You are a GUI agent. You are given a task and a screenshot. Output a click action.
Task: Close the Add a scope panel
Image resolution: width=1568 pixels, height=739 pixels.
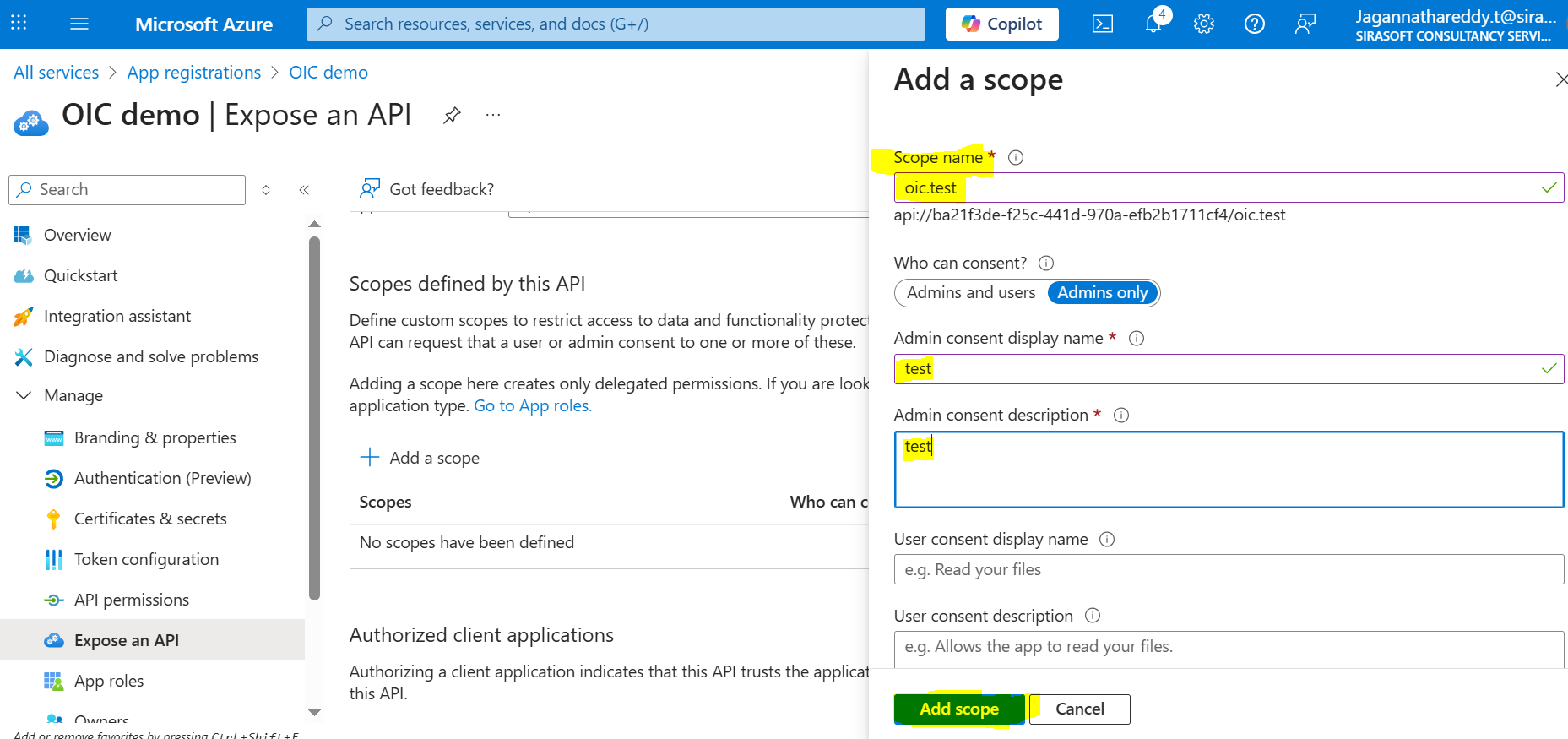click(1561, 79)
